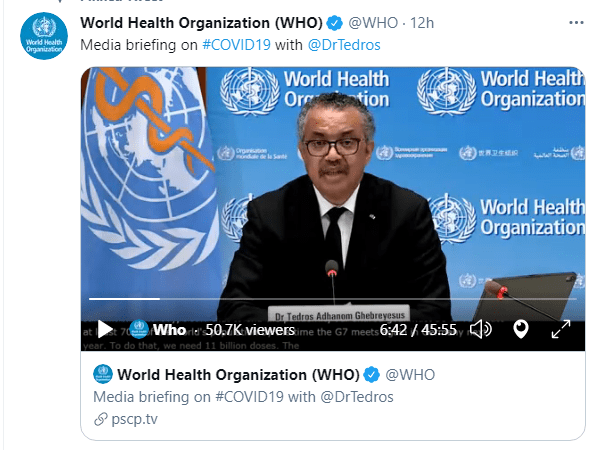The image size is (602, 450).
Task: Click verified badge beside top WHO name
Action: pos(334,23)
